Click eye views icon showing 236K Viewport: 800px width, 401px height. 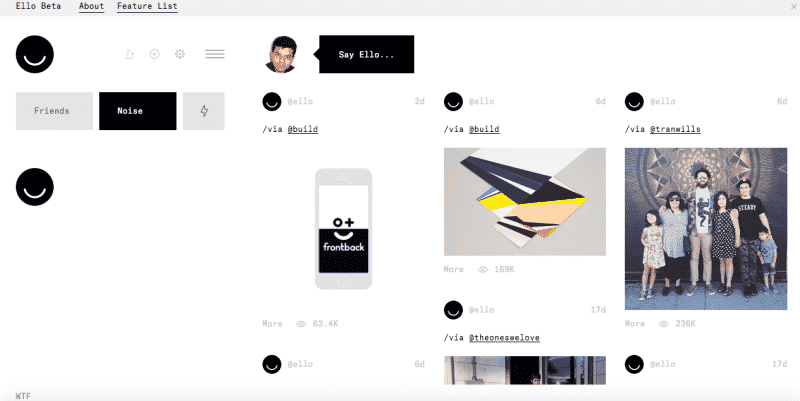tap(663, 324)
